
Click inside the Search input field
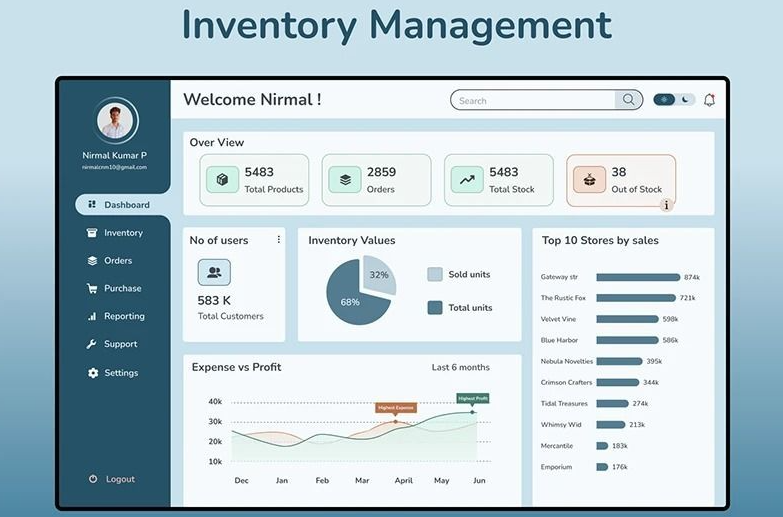[533, 100]
